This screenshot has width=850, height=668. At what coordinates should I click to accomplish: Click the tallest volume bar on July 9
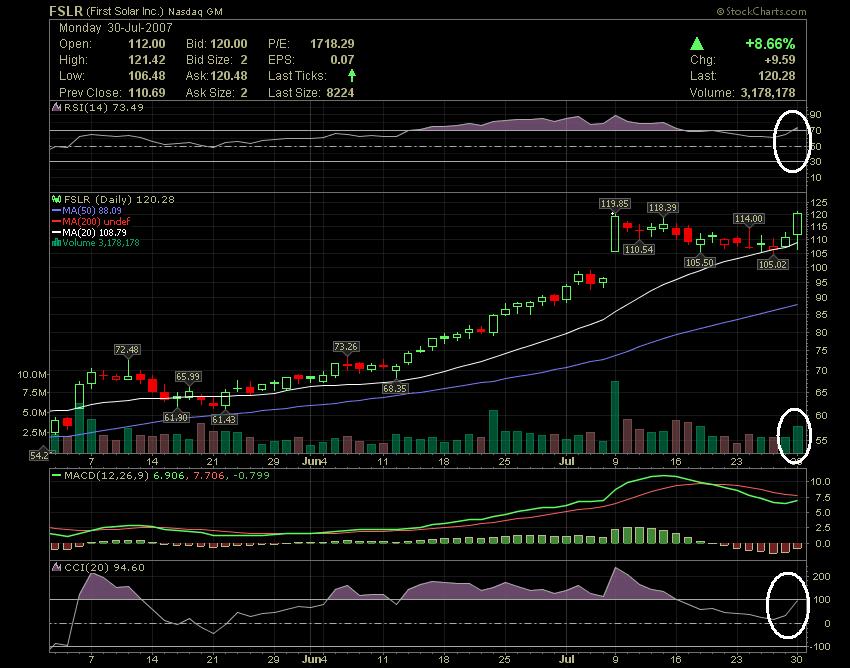tap(615, 417)
